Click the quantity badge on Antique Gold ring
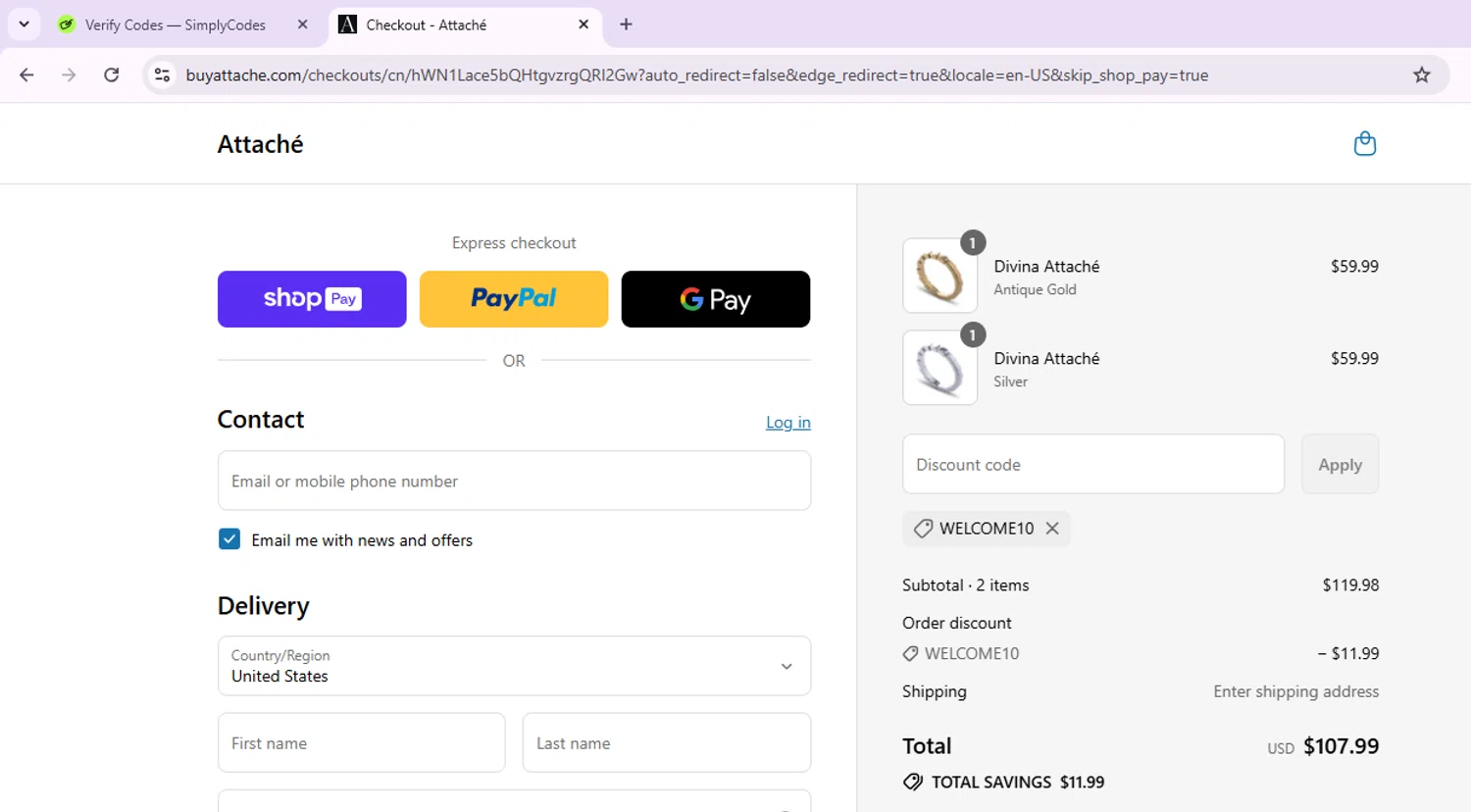This screenshot has height=812, width=1471. (972, 243)
